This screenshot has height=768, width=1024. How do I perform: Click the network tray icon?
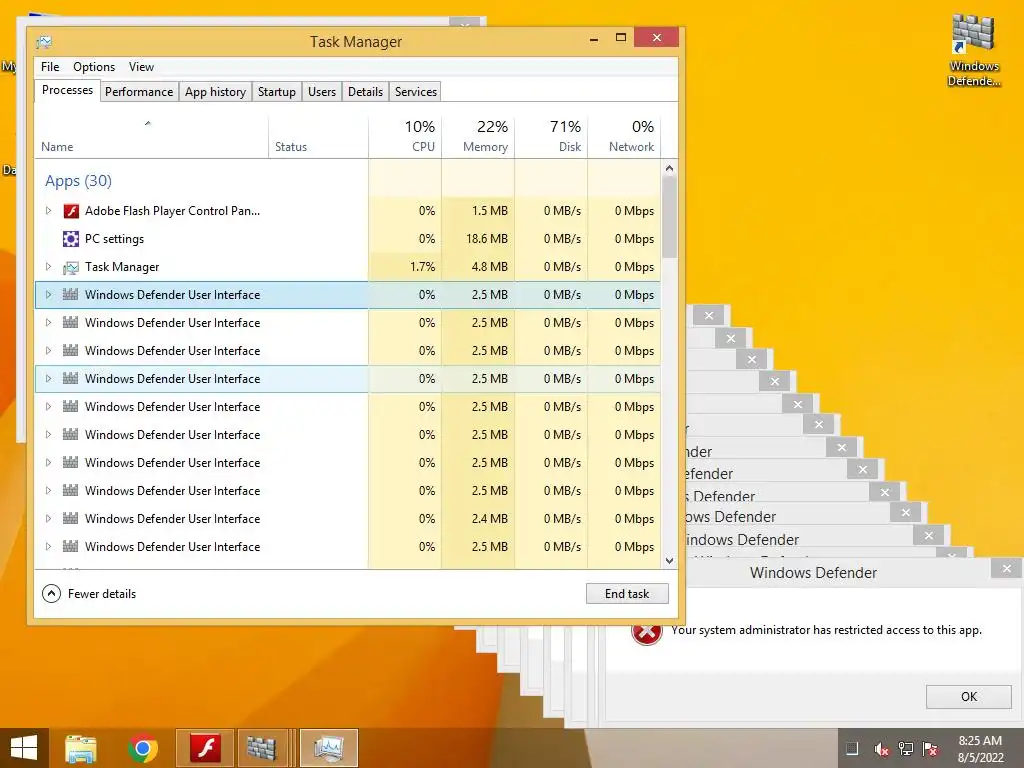pyautogui.click(x=906, y=749)
